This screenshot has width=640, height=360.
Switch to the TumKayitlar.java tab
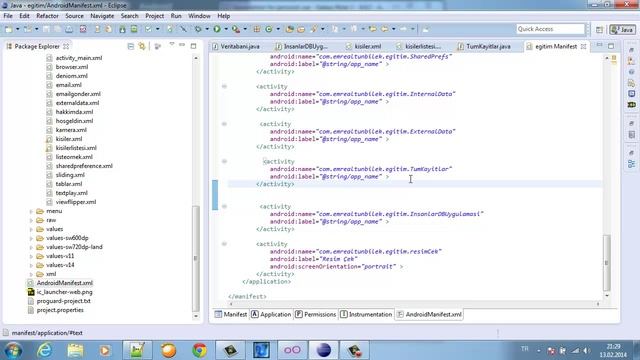click(484, 47)
